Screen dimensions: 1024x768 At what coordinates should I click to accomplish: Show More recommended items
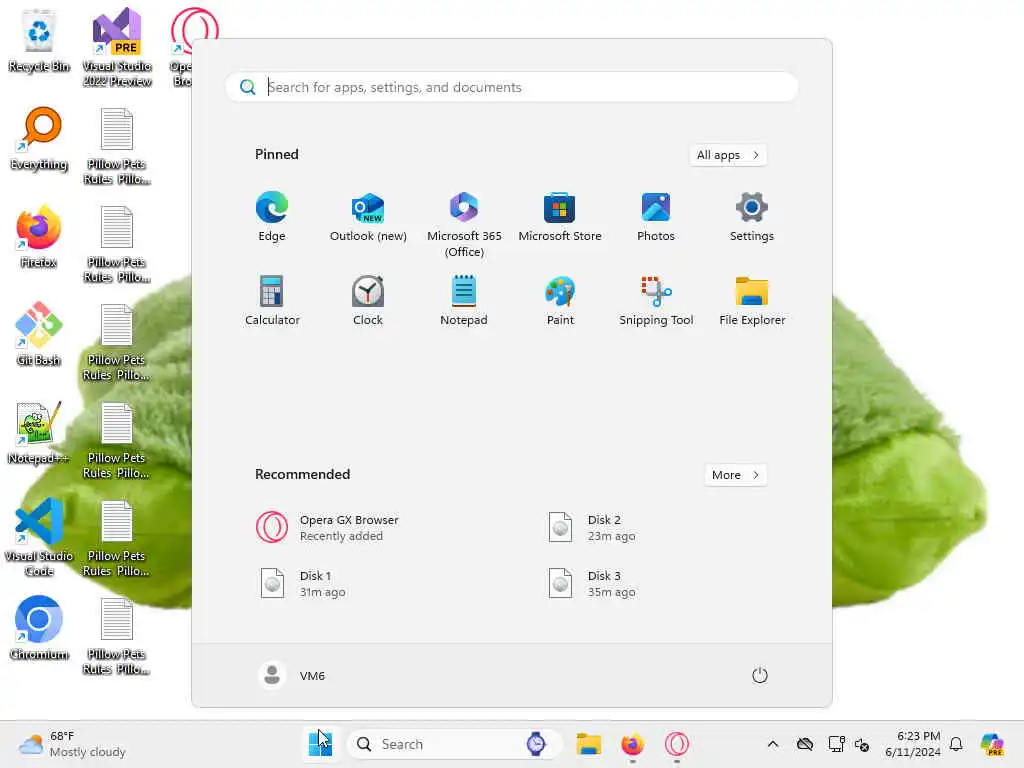[735, 475]
